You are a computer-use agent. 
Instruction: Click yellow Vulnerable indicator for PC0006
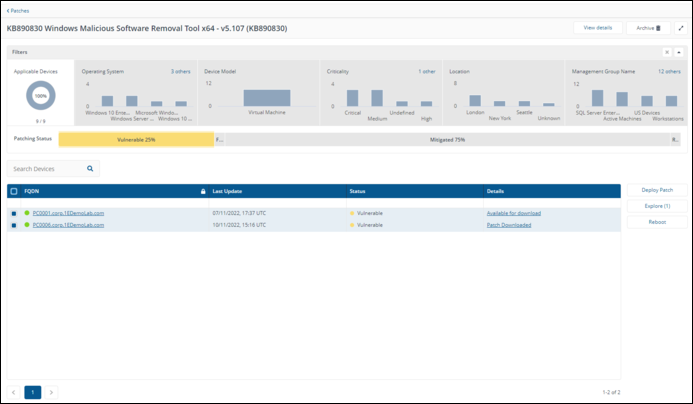click(352, 225)
